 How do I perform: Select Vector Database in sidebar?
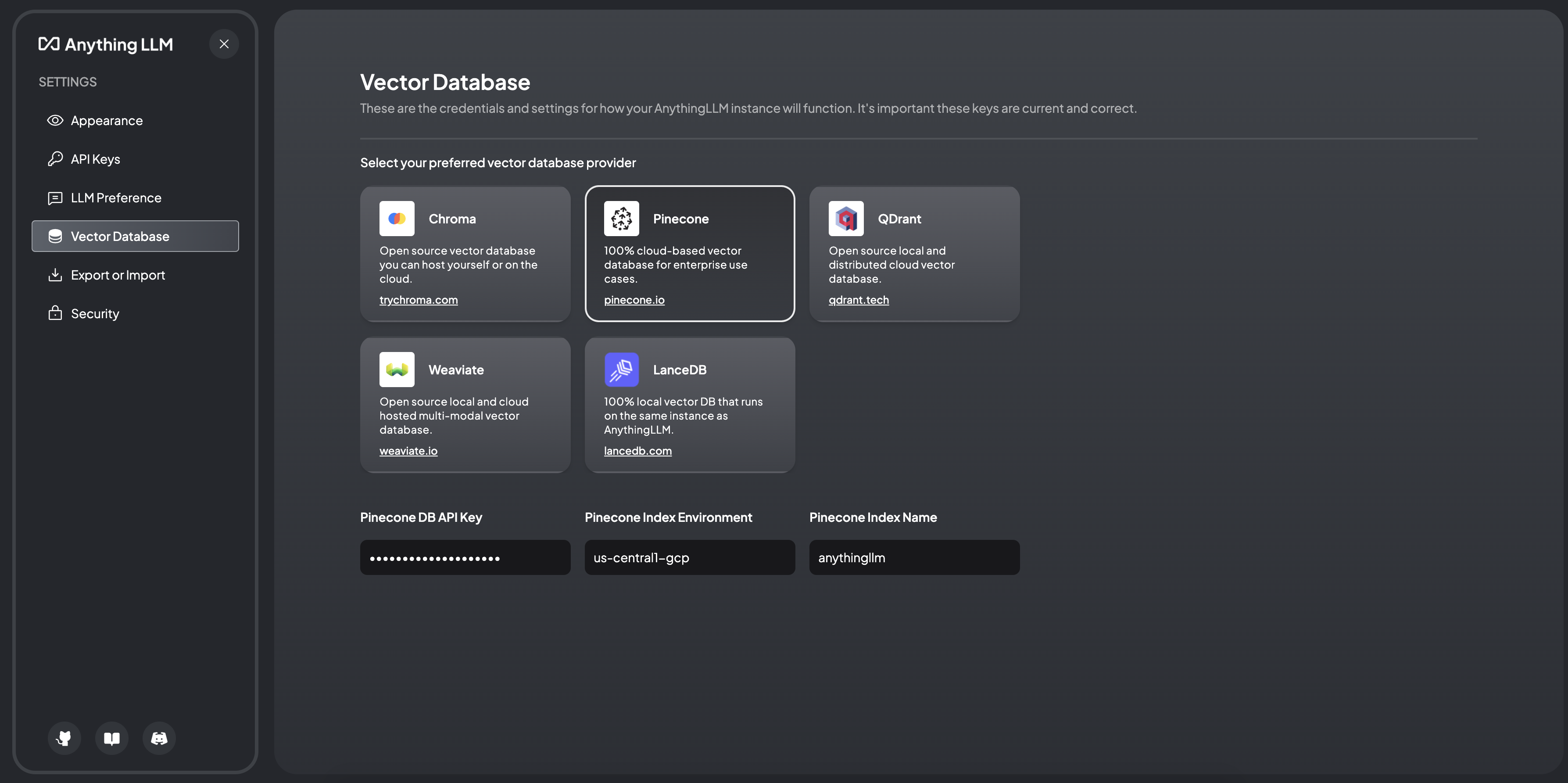[135, 236]
